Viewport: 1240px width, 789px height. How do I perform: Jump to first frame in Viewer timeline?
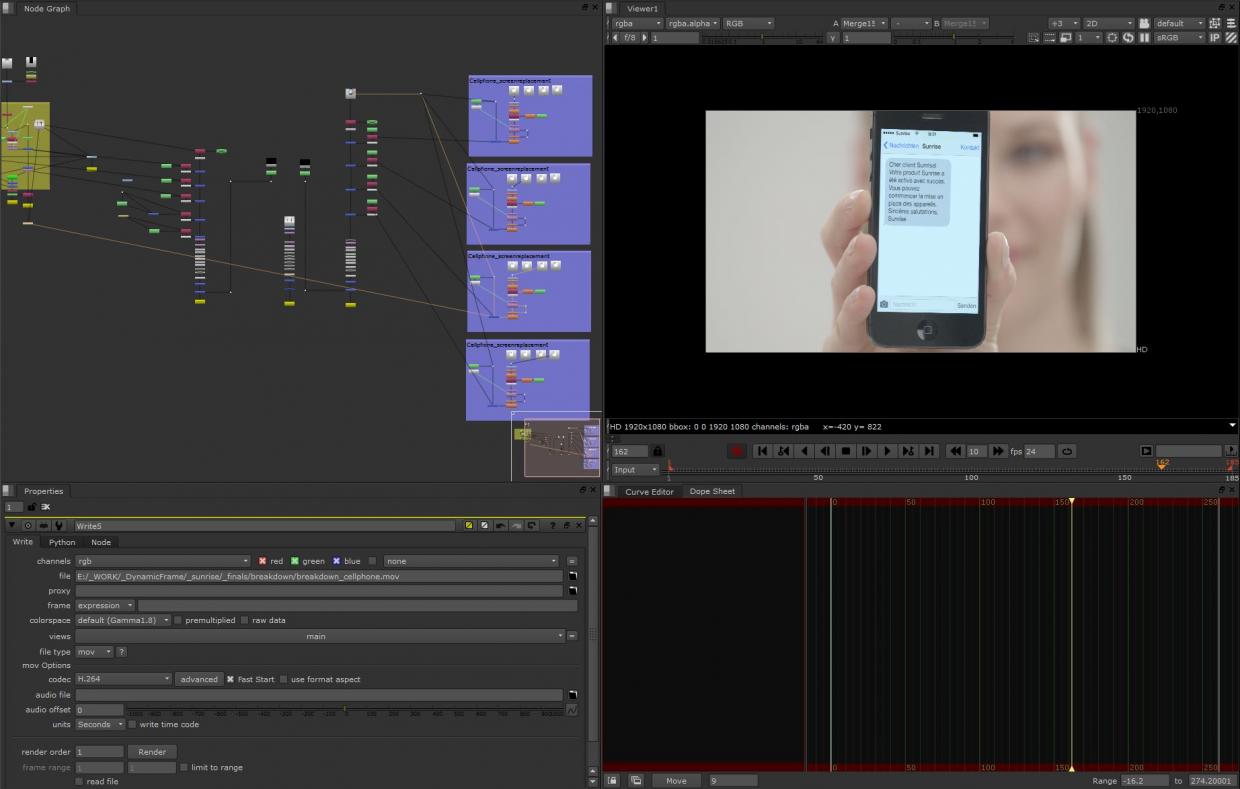click(762, 451)
